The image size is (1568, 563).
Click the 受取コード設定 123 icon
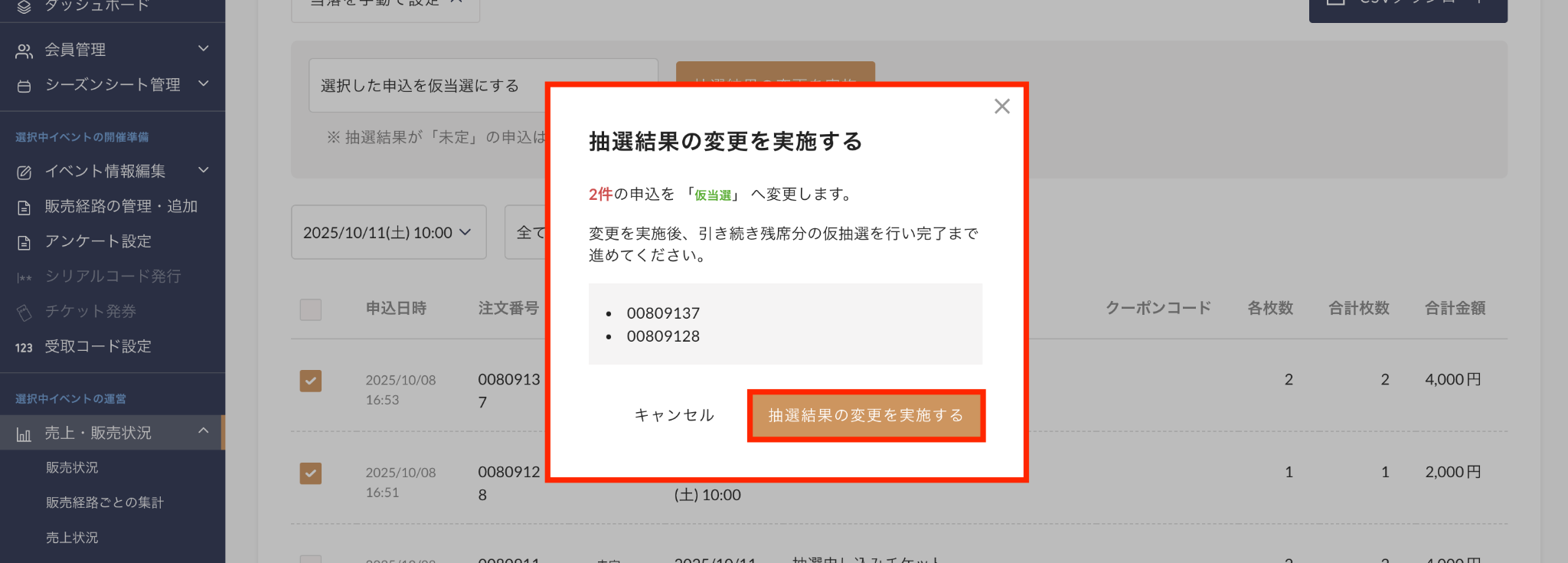pos(24,348)
